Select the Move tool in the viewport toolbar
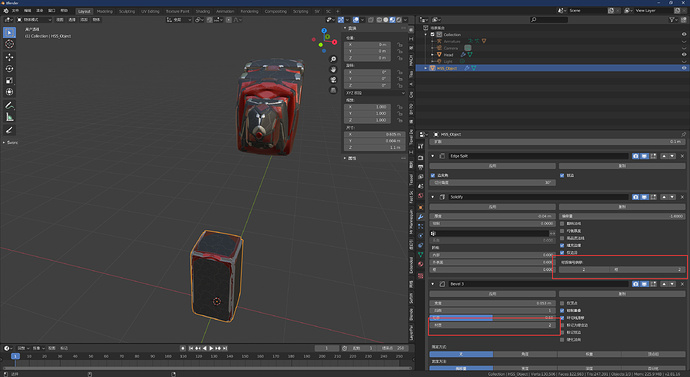Screen dimensions: 690x377 click(9, 57)
